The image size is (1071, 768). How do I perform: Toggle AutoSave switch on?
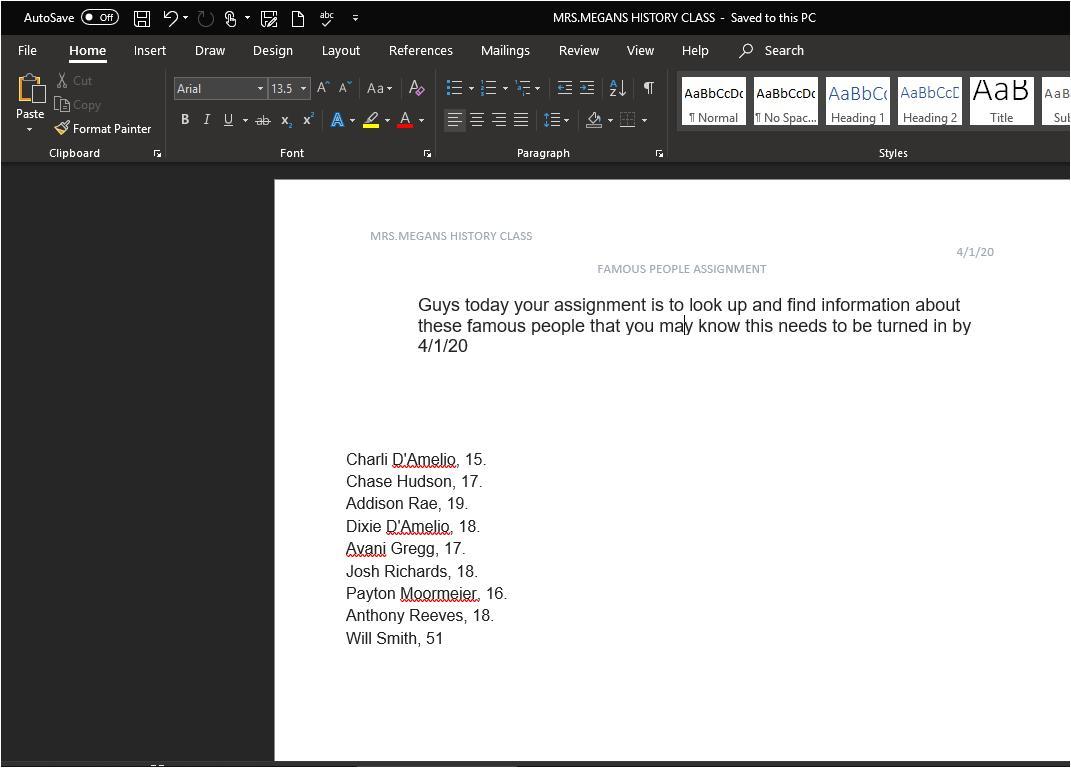100,18
